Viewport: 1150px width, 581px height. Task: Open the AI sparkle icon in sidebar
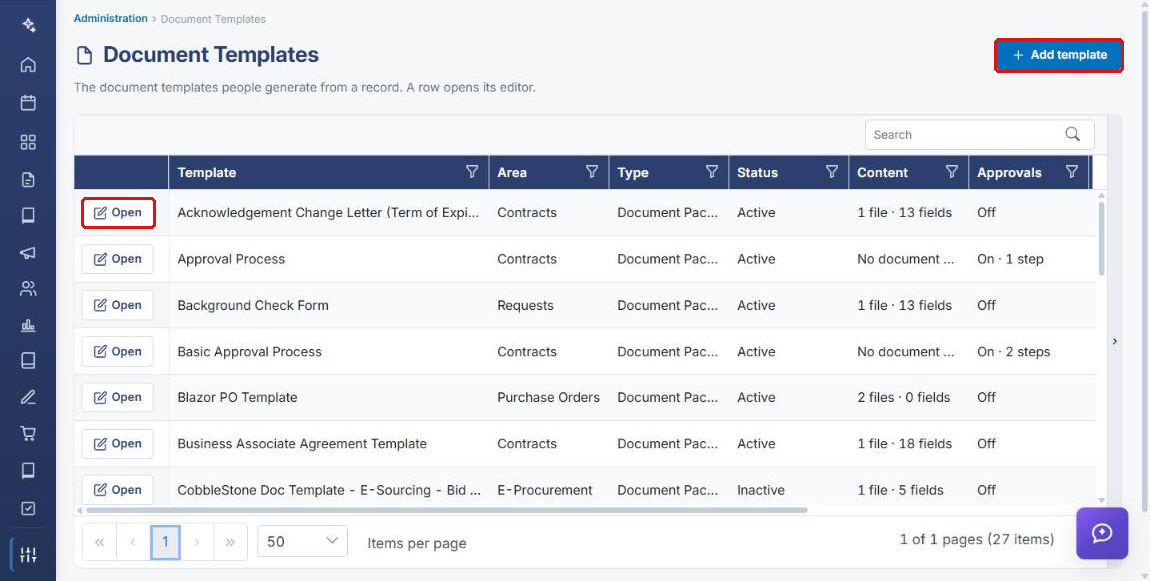(x=28, y=25)
